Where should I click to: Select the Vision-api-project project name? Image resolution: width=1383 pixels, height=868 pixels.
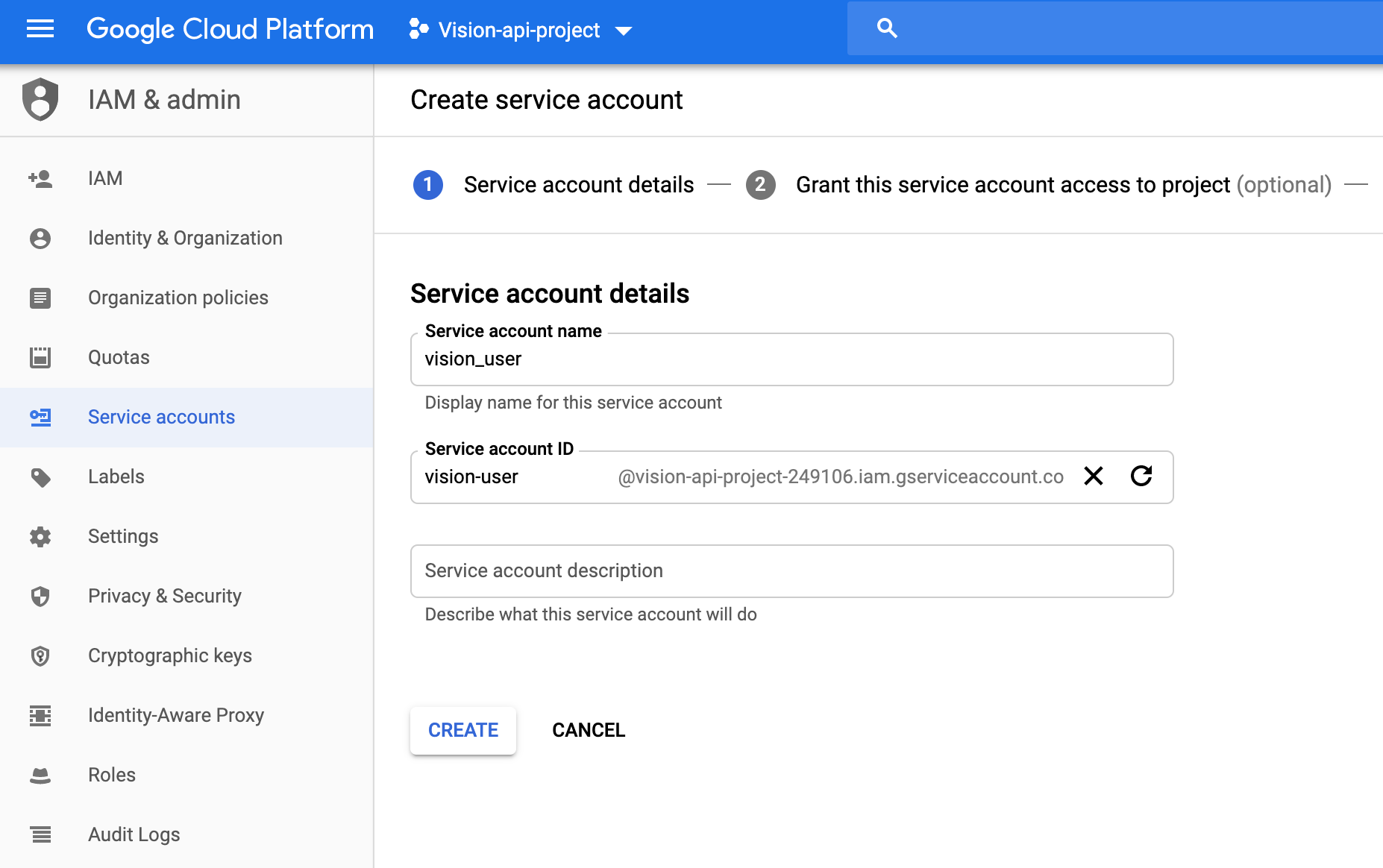point(519,30)
